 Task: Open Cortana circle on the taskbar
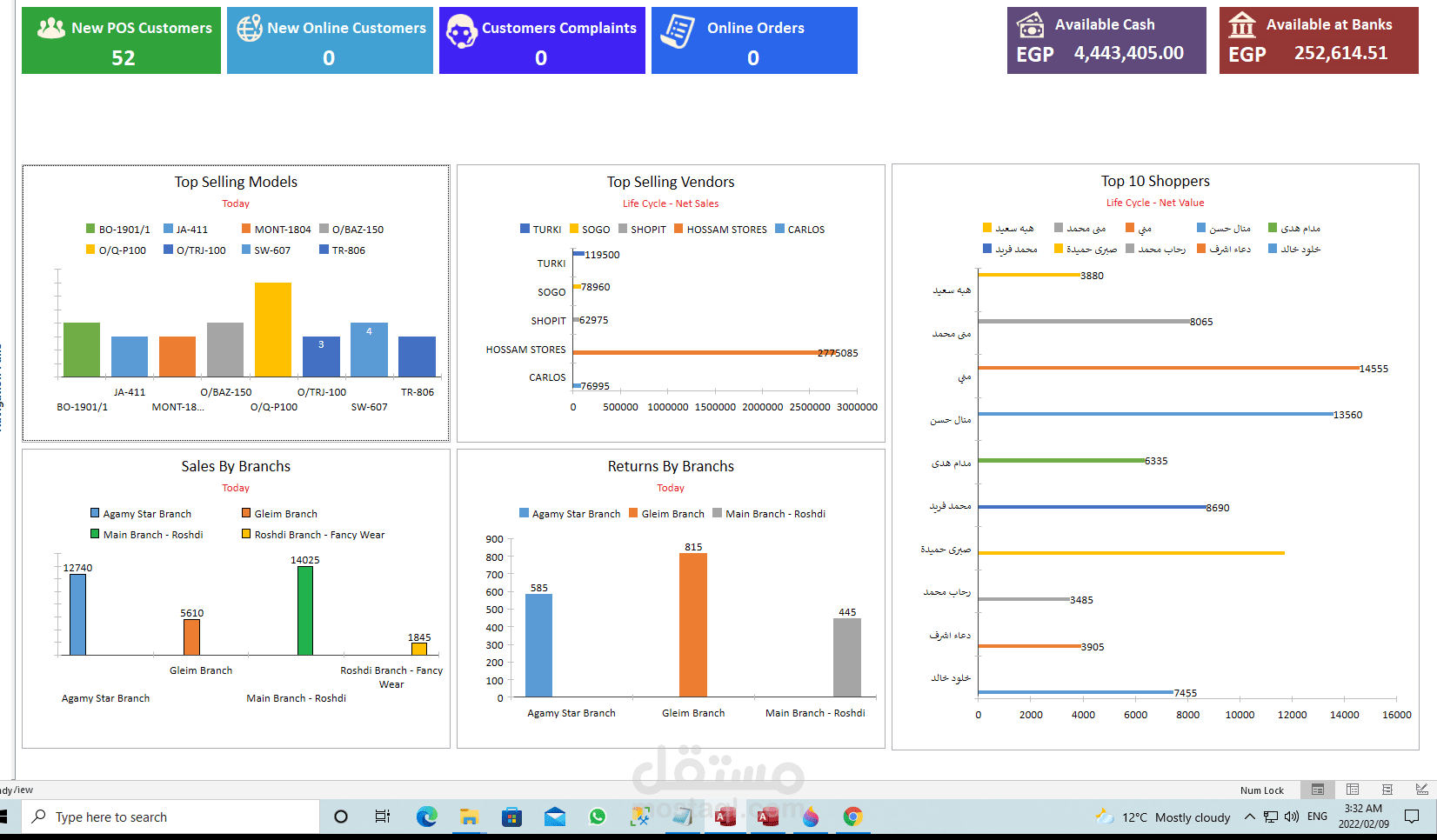341,817
